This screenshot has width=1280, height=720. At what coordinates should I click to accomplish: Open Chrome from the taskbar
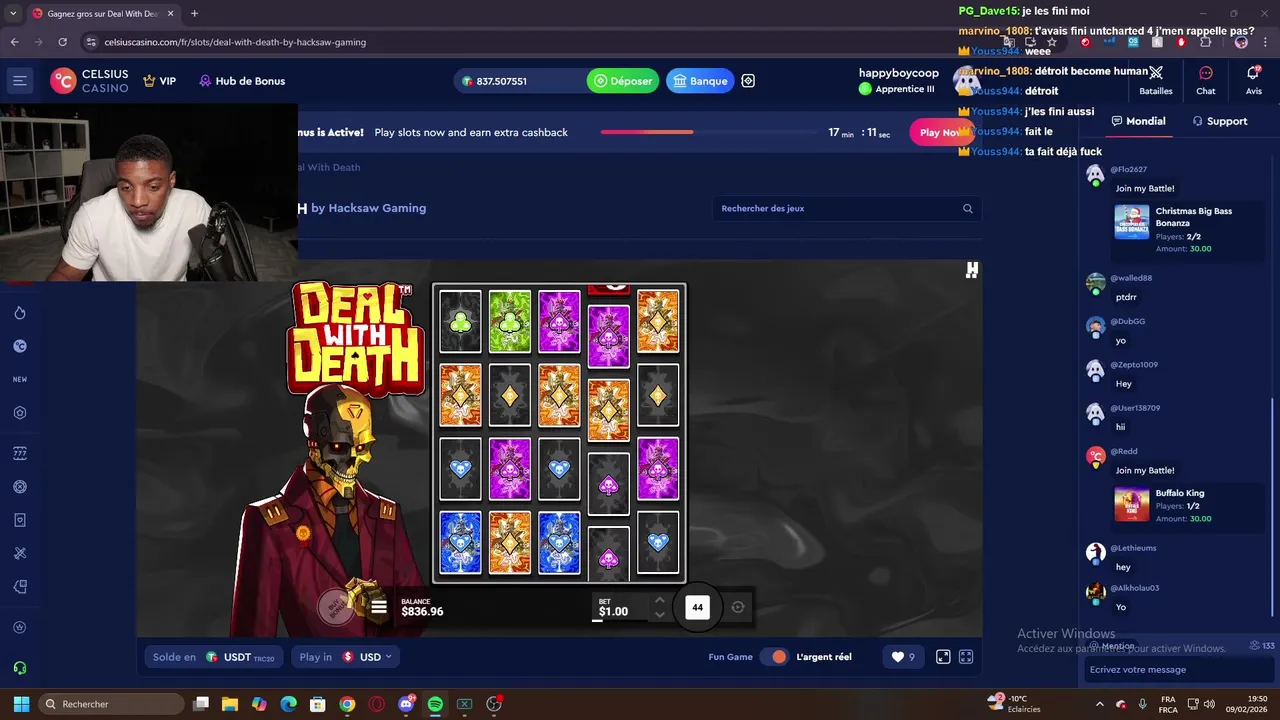click(347, 704)
